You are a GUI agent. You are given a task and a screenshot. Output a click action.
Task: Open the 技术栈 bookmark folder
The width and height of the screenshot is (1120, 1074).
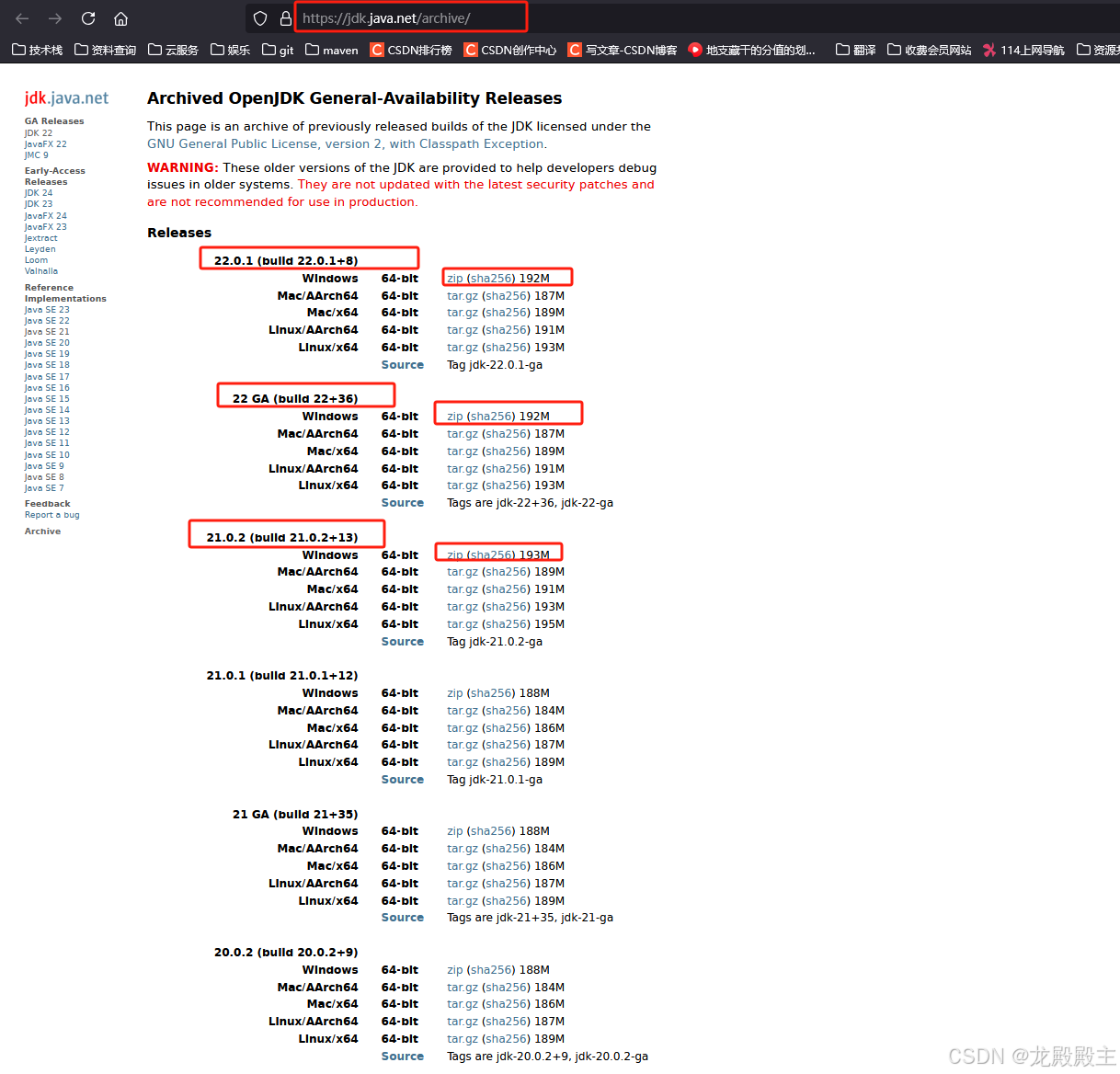[x=38, y=50]
